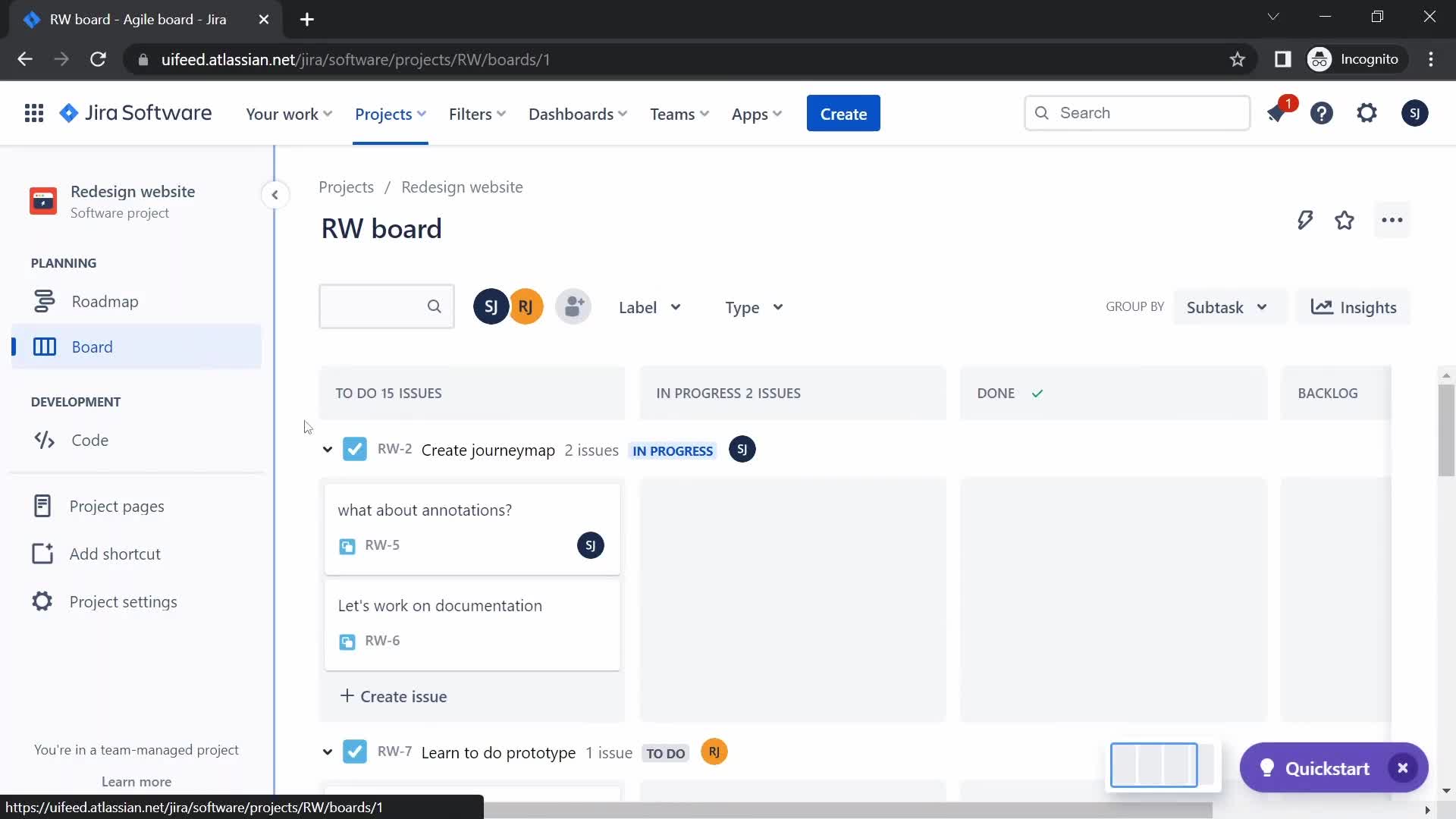Click the board settings lightning icon
The width and height of the screenshot is (1456, 819).
click(x=1304, y=220)
